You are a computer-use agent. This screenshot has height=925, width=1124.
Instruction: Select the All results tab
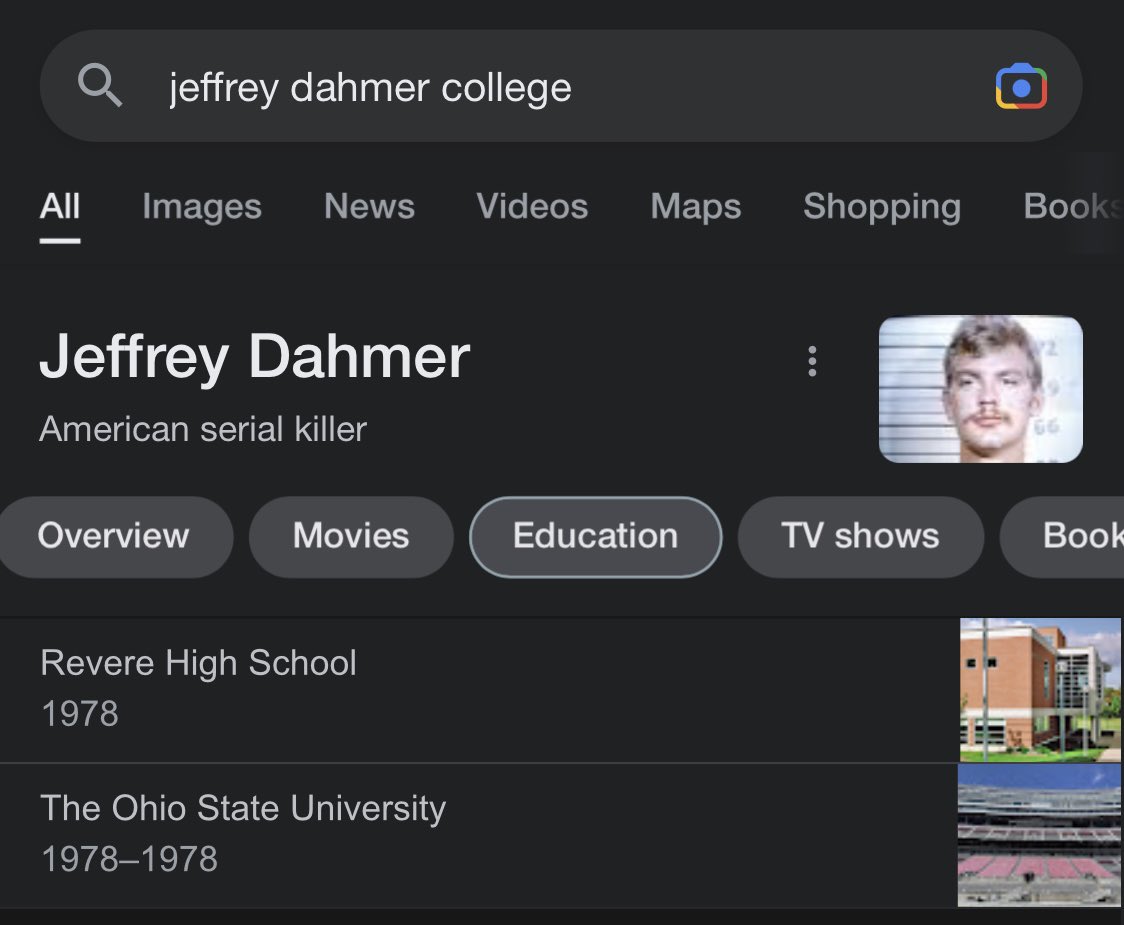pos(59,207)
